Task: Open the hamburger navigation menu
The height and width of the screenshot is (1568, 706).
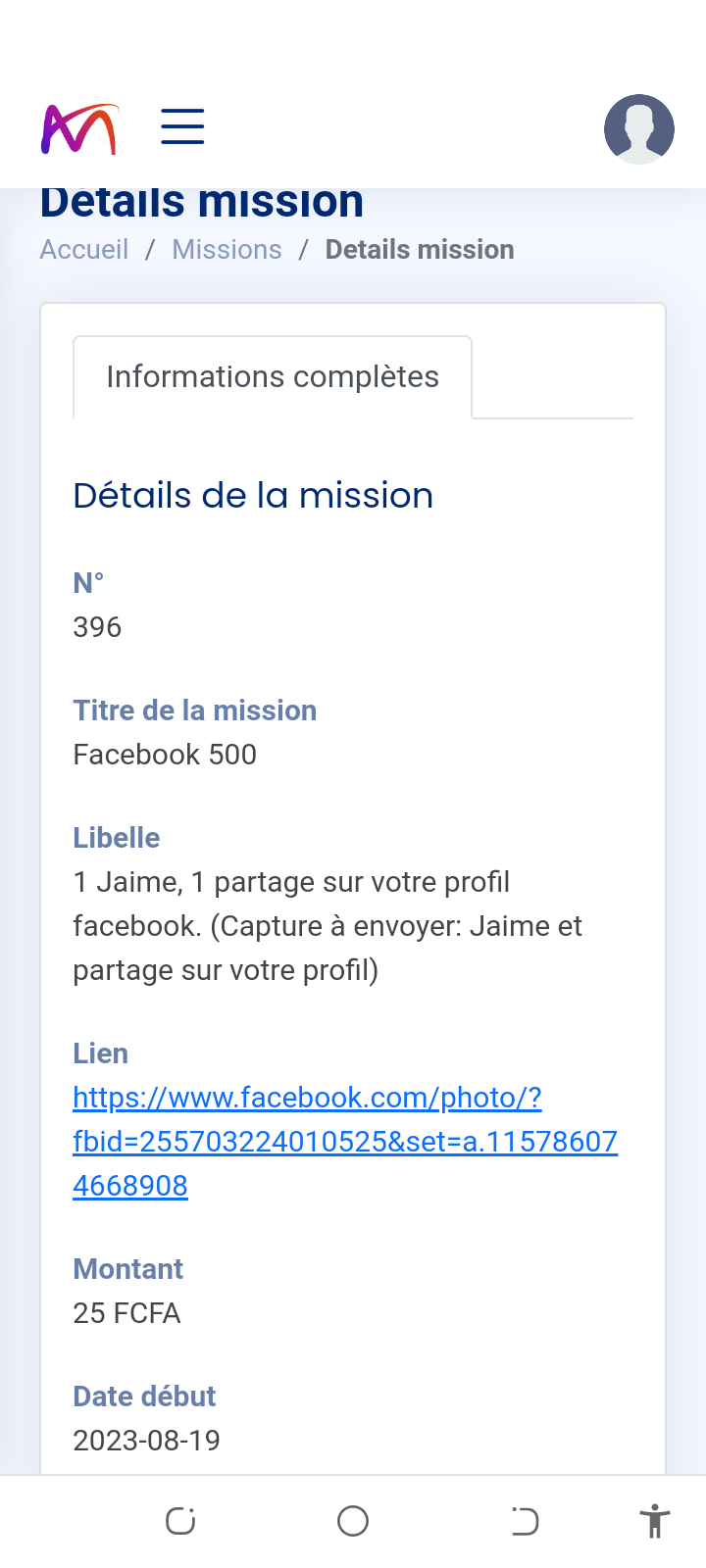Action: click(182, 127)
